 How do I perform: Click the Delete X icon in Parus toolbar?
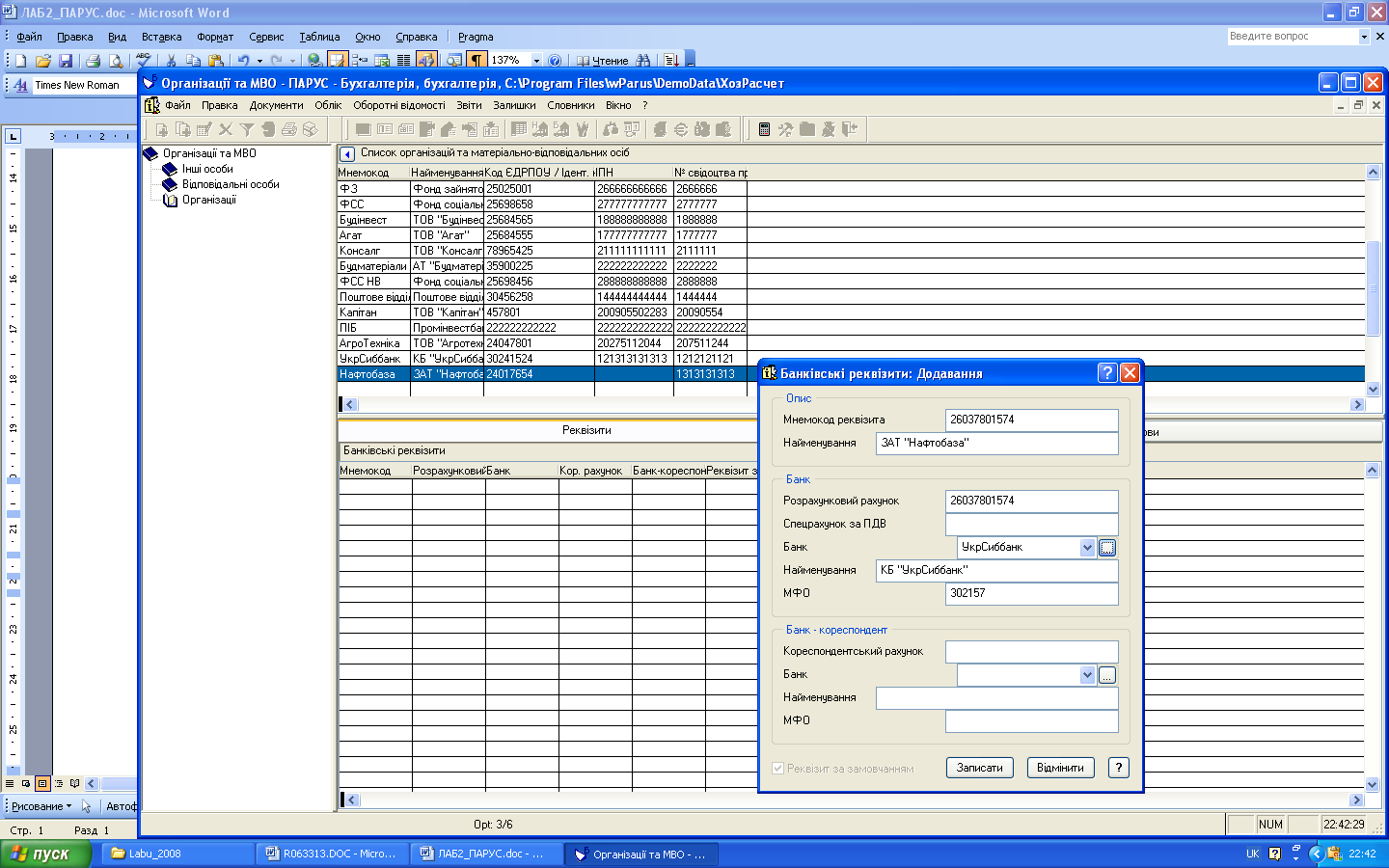[226, 129]
